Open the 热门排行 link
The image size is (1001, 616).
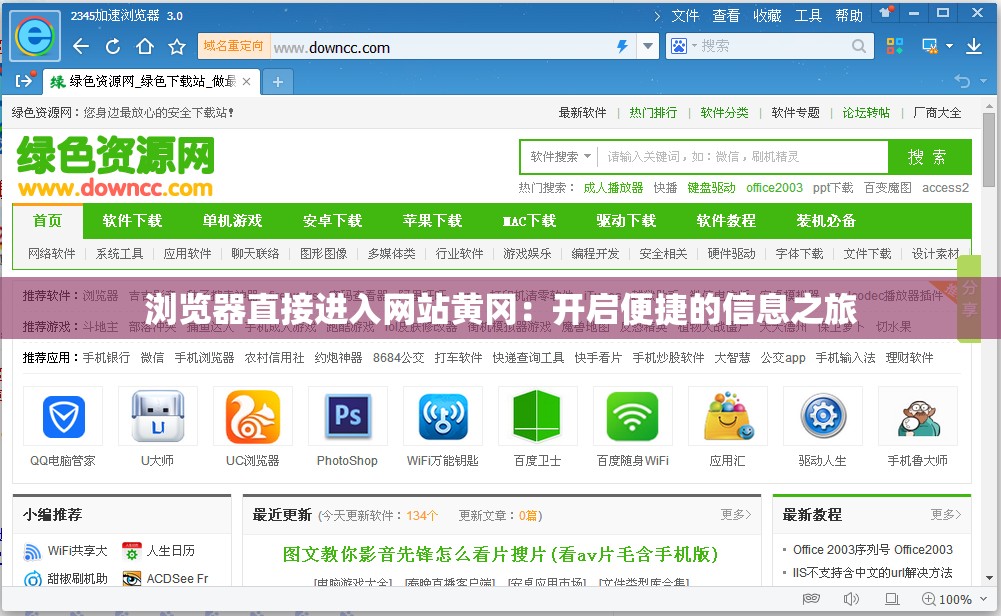[653, 112]
